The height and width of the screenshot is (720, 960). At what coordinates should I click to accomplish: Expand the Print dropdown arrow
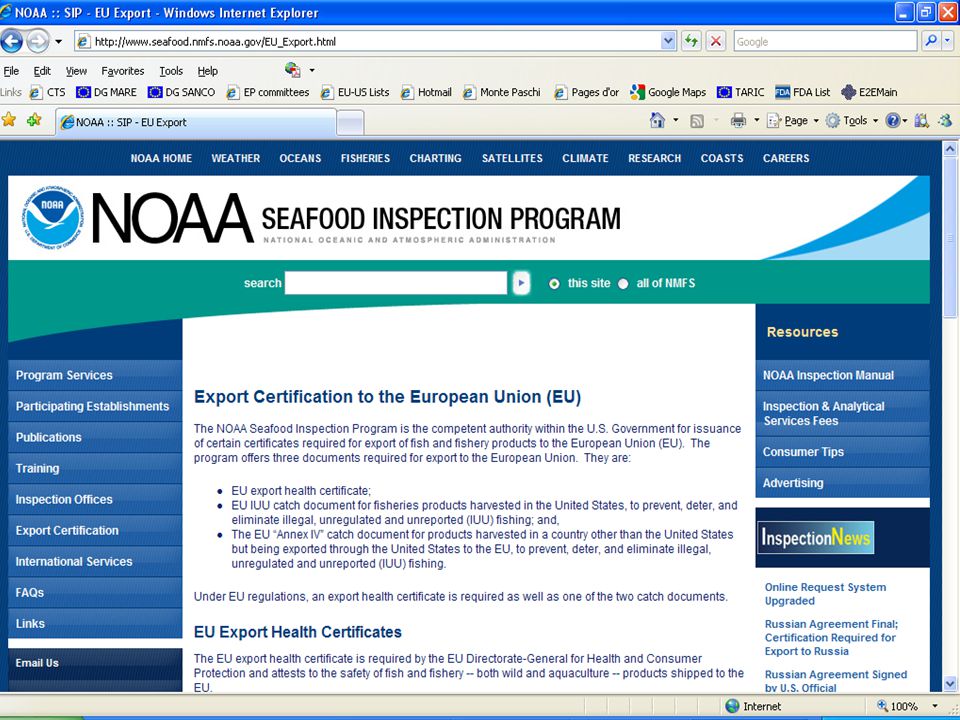[757, 121]
